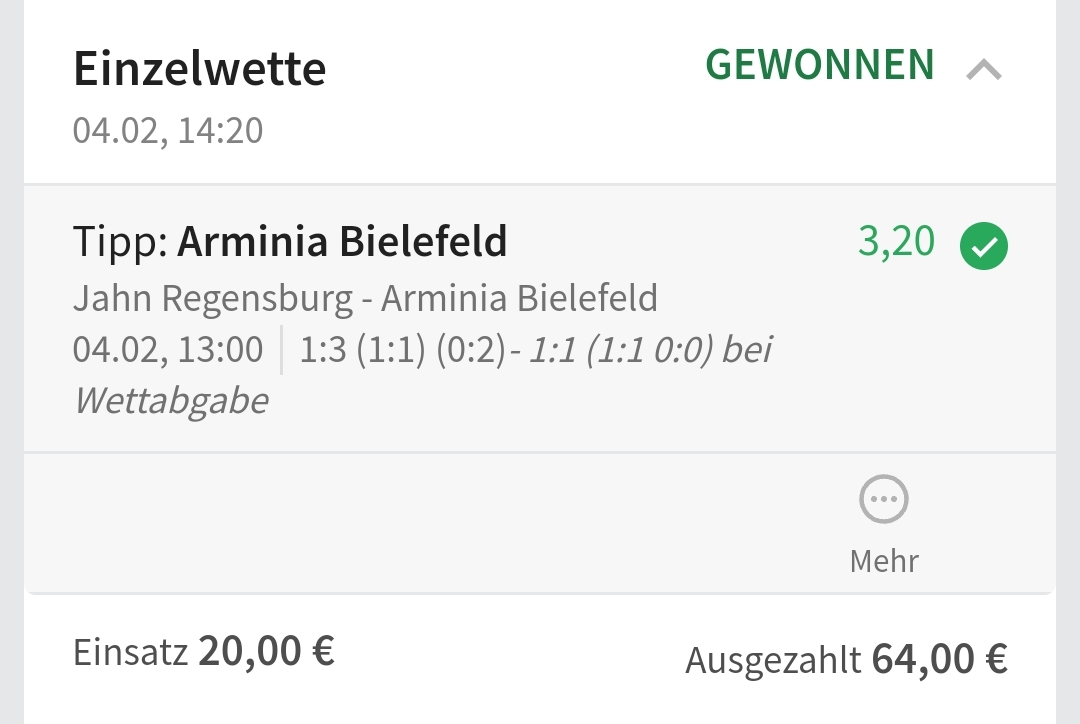
Task: Click final score "1:3 (1:1) (0:2)"
Action: coord(402,350)
